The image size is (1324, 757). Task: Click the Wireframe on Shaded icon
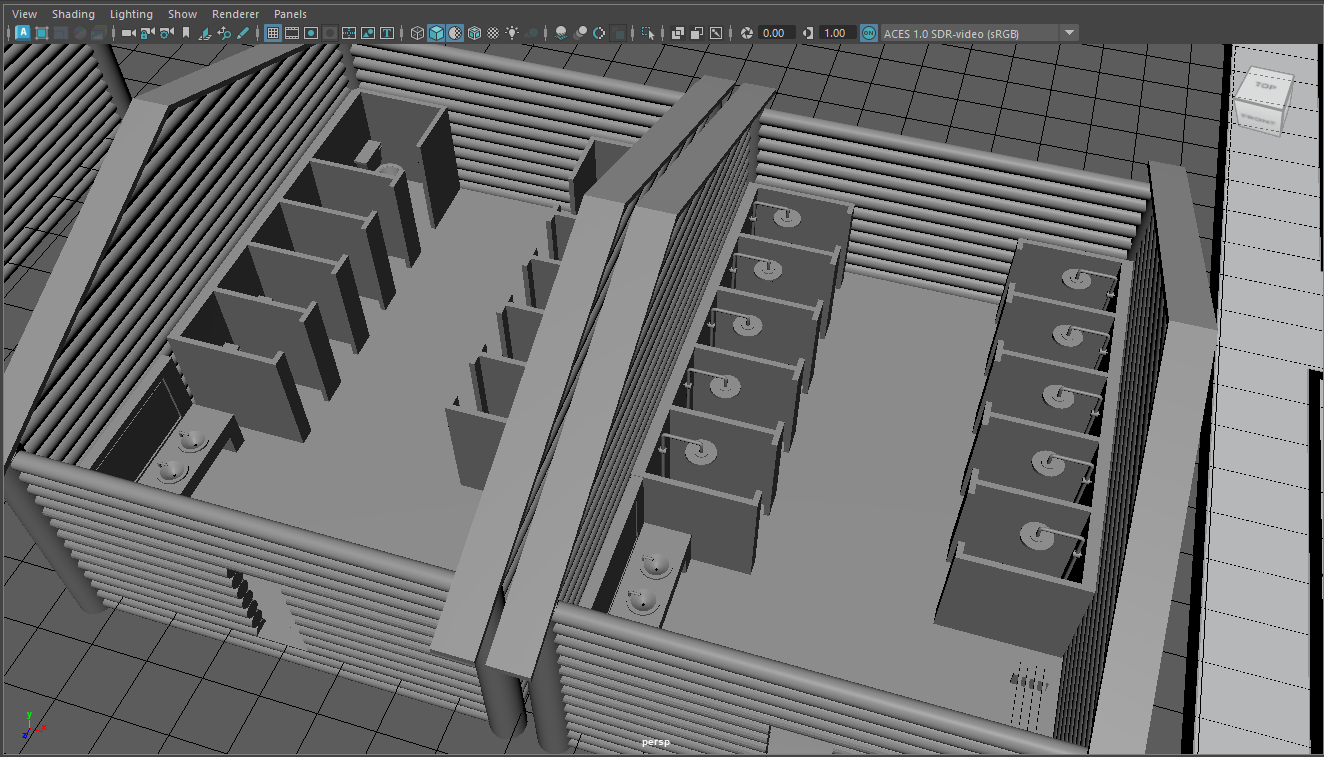click(x=474, y=33)
